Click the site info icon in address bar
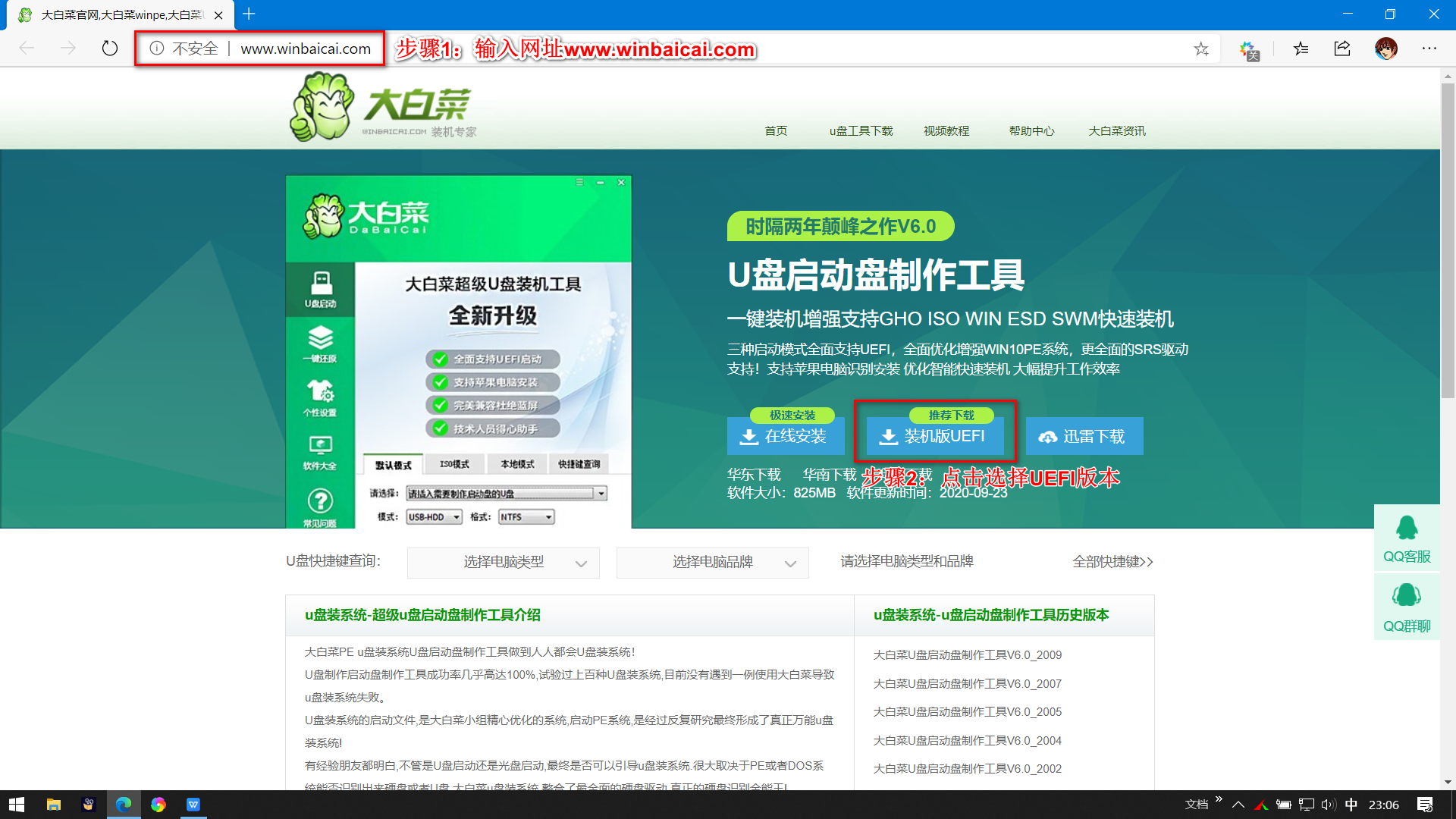This screenshot has width=1456, height=819. [157, 49]
